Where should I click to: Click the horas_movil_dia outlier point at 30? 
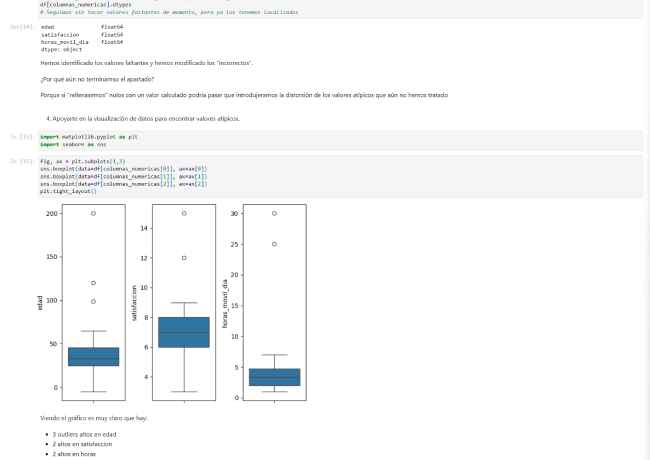(274, 213)
